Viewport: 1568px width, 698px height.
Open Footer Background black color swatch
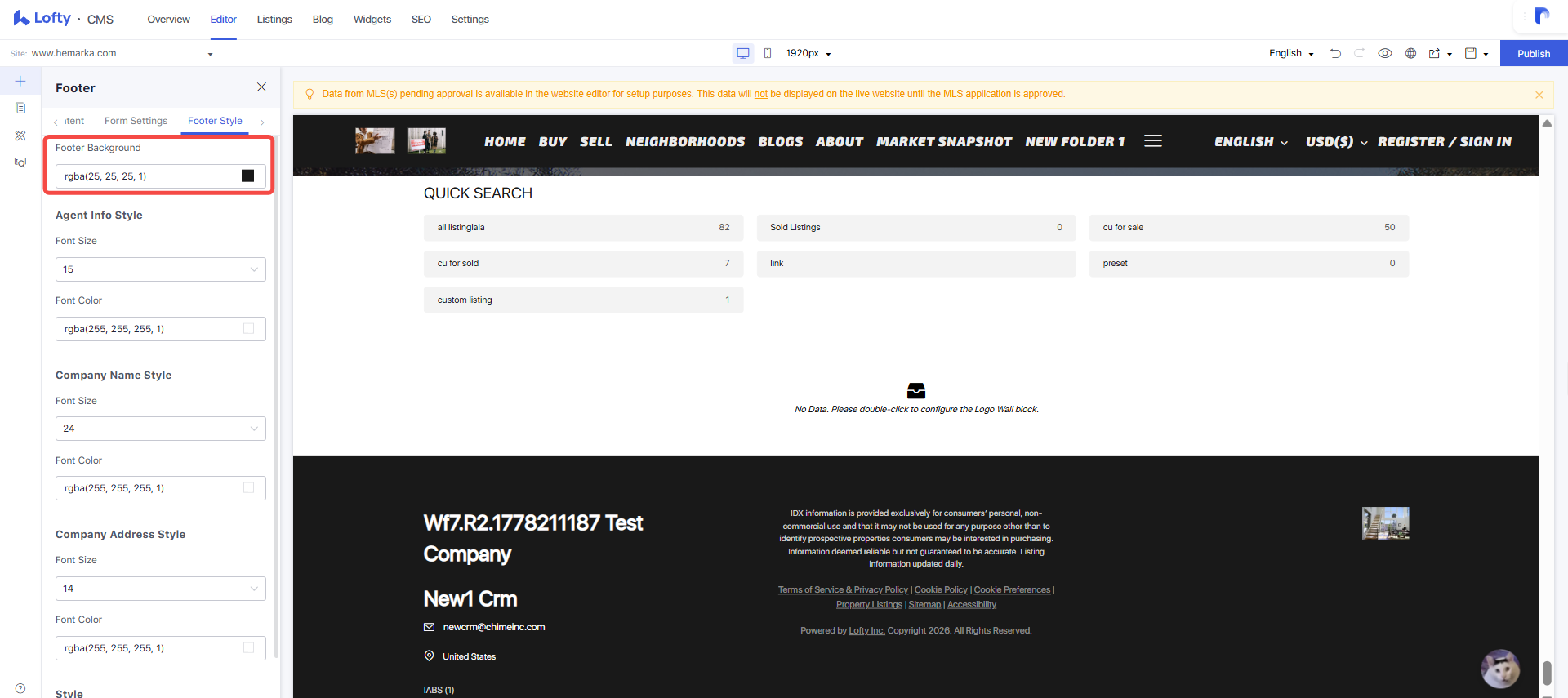(x=247, y=176)
